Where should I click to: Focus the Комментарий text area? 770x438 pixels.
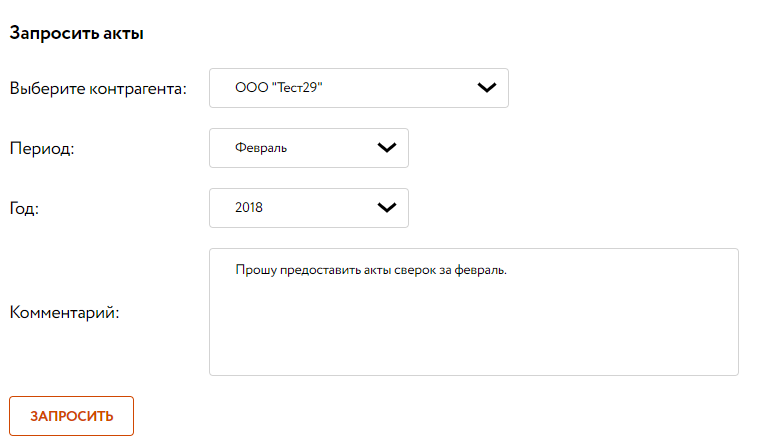(x=474, y=312)
